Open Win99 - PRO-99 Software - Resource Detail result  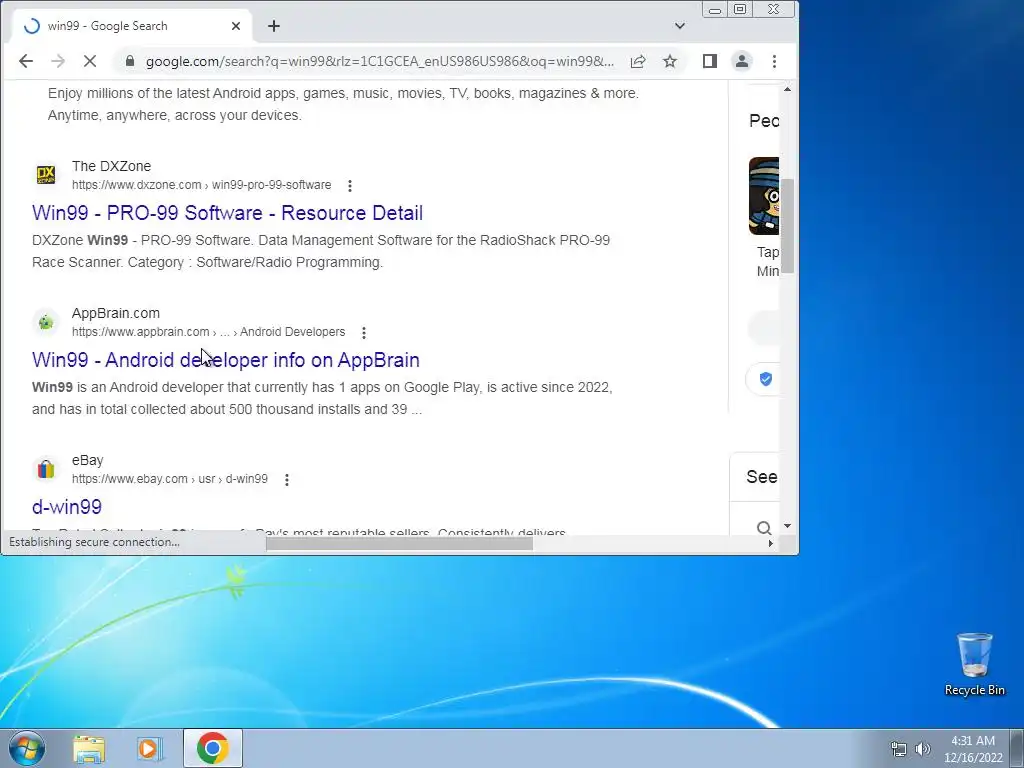click(x=227, y=213)
